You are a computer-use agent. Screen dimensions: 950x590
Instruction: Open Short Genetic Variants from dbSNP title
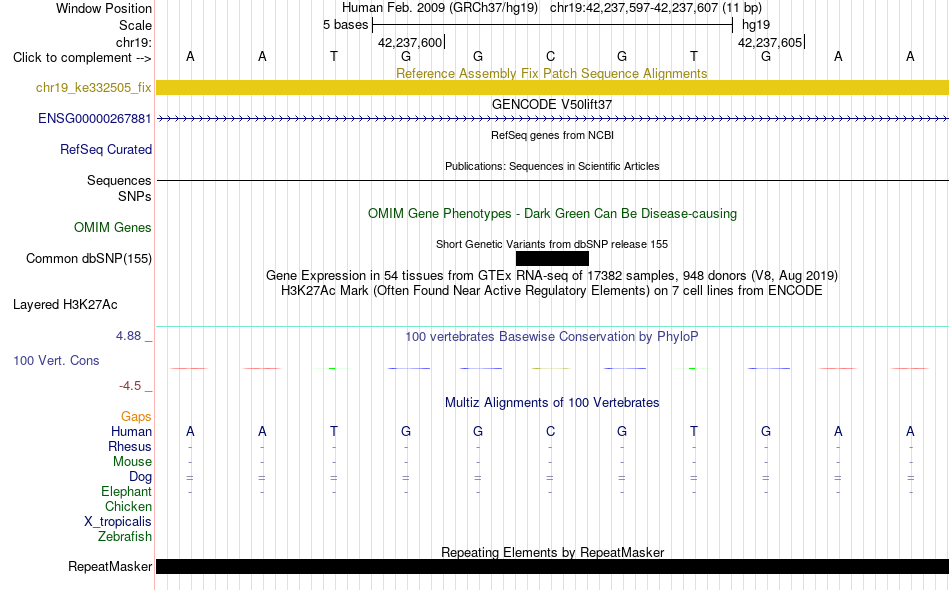[552, 244]
